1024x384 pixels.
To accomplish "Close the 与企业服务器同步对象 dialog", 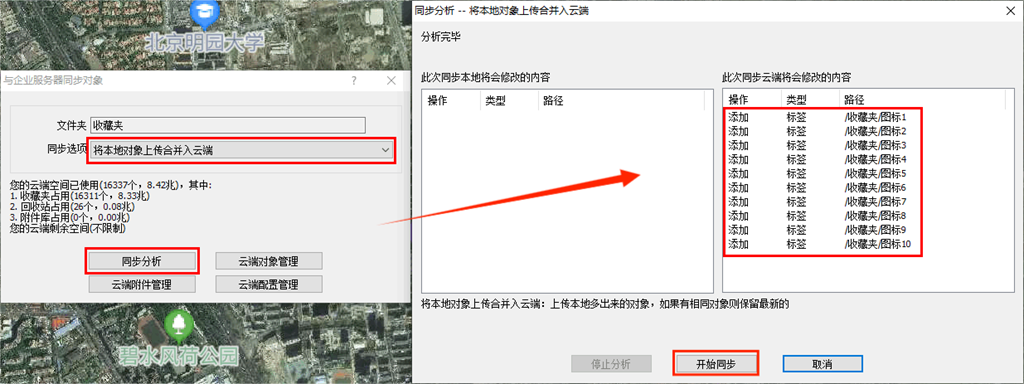I will pyautogui.click(x=391, y=81).
